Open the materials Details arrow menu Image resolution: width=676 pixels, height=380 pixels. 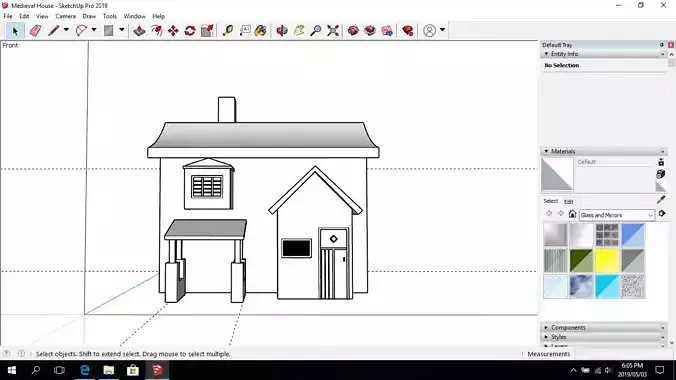coord(662,214)
